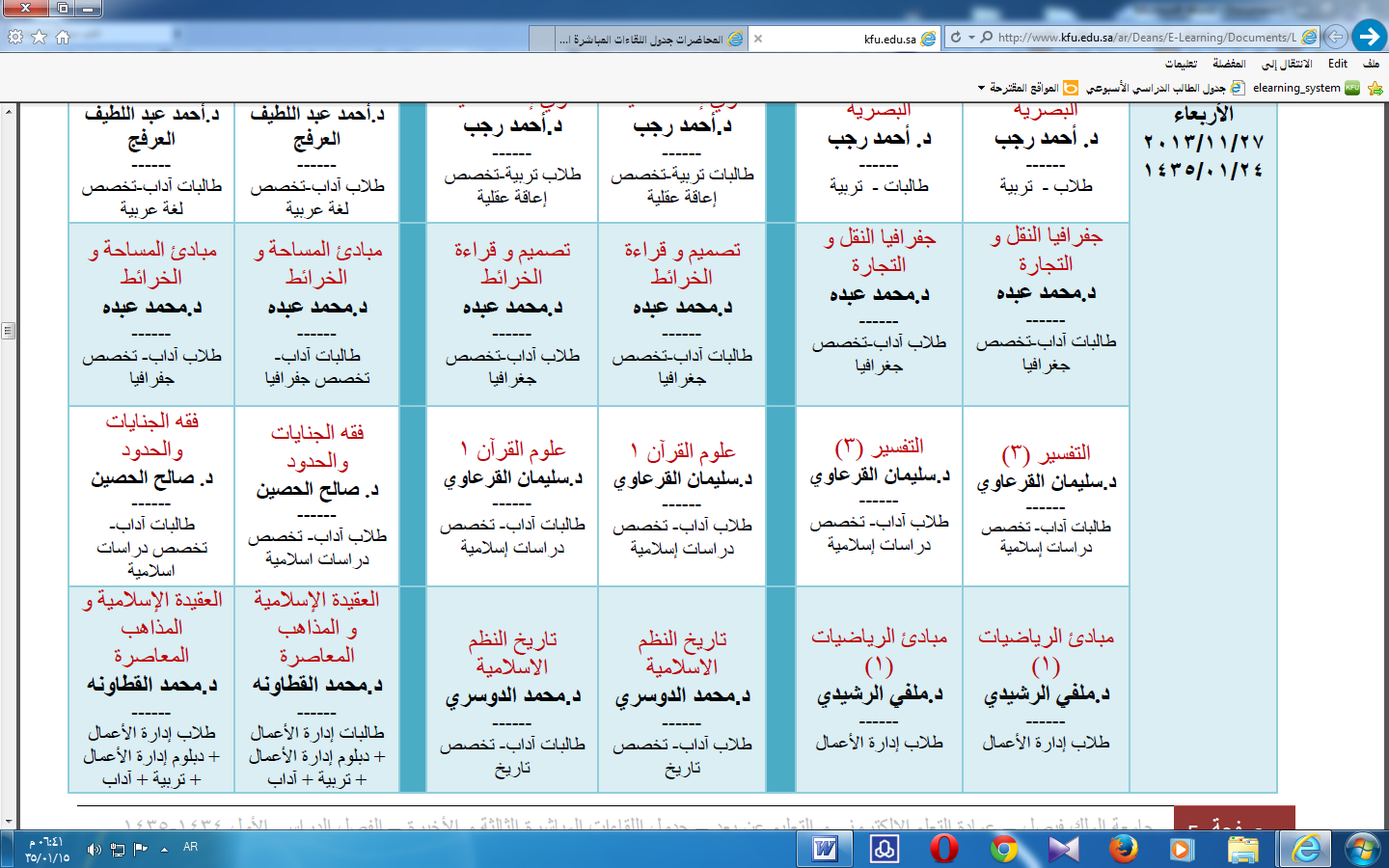Select العقيدة الإسلامية cell for طالبات إدارة الأعمال
This screenshot has width=1389, height=868.
316,690
